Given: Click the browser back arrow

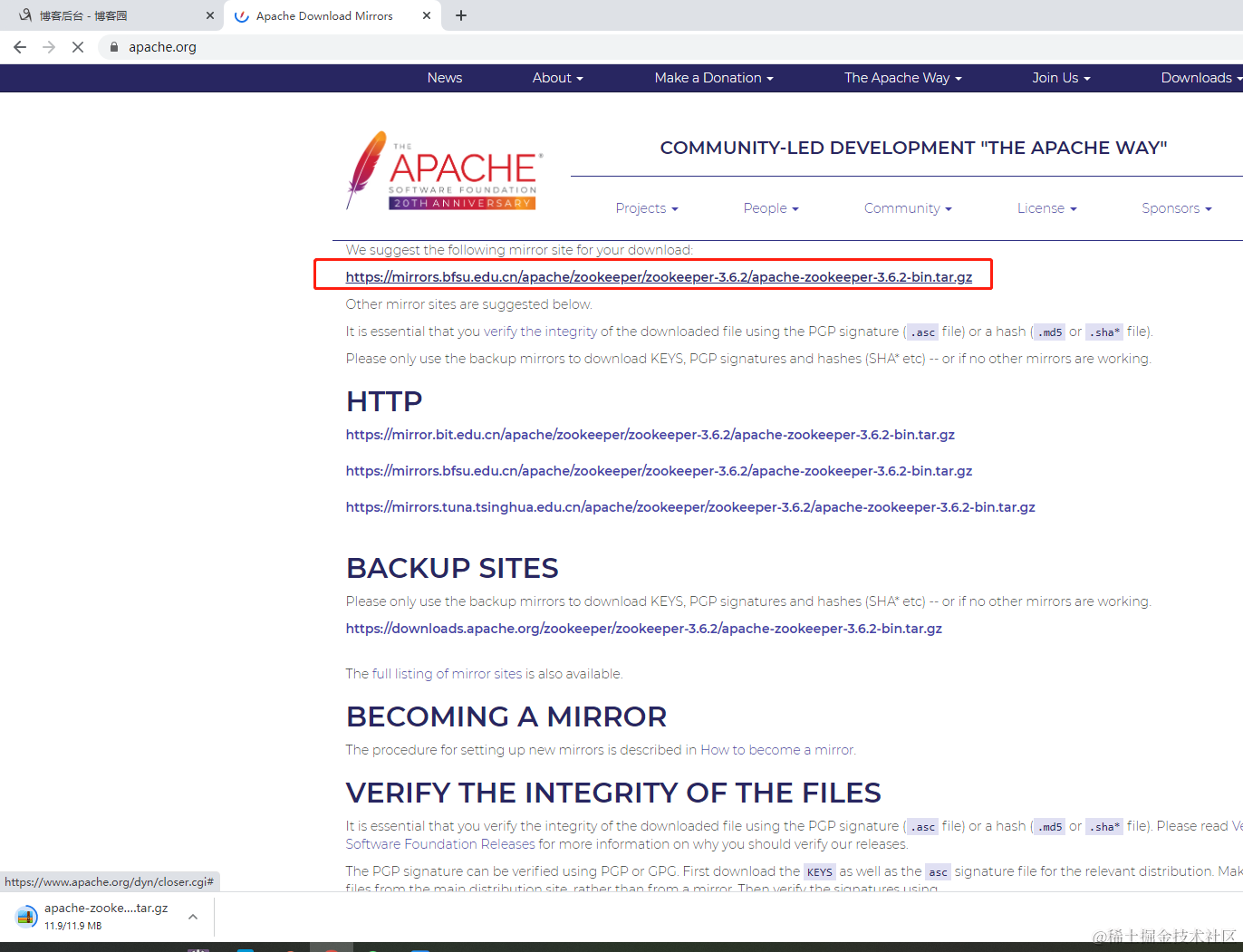Looking at the screenshot, I should 20,47.
